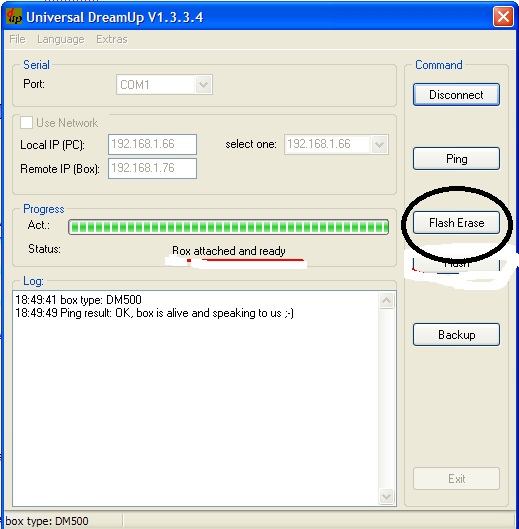Click the partially hidden Flash button
The height and width of the screenshot is (529, 519).
(x=456, y=264)
